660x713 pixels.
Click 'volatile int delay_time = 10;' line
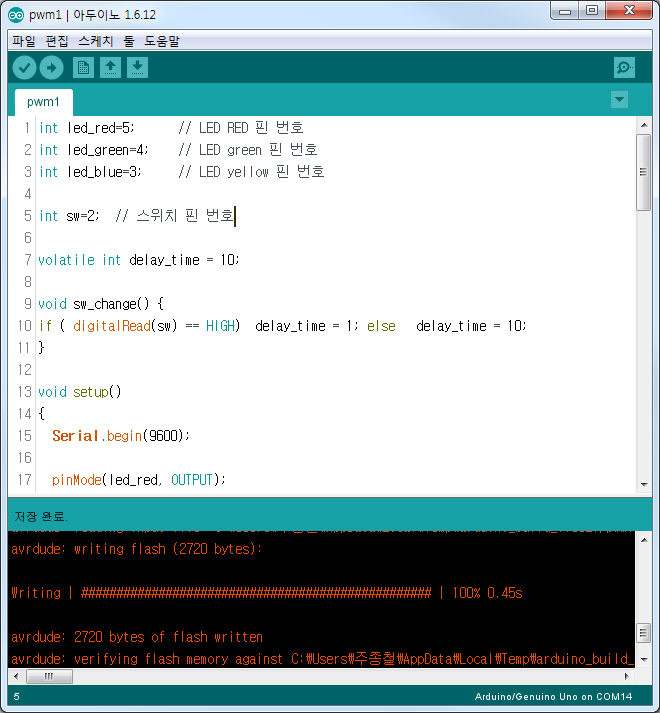pos(138,260)
